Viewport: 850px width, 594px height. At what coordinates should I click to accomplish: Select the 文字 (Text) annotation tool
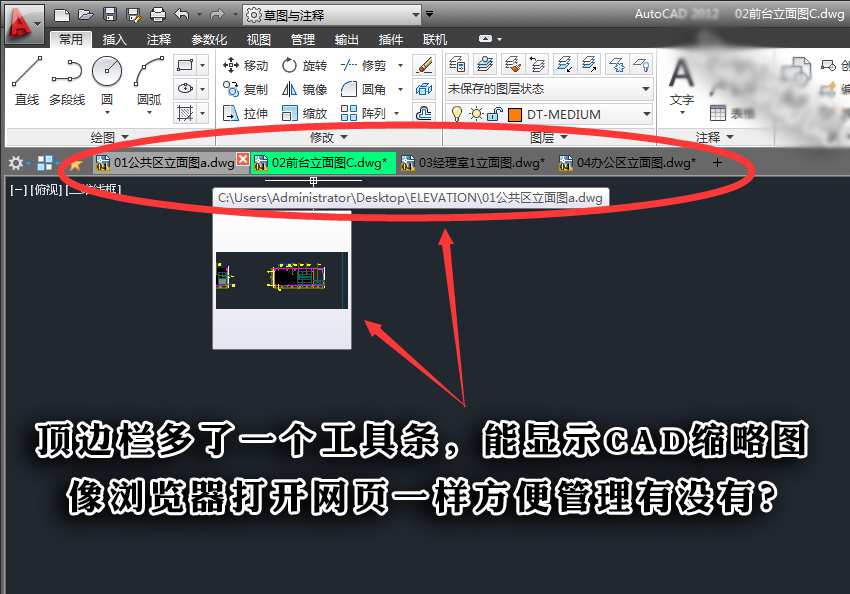pyautogui.click(x=681, y=81)
